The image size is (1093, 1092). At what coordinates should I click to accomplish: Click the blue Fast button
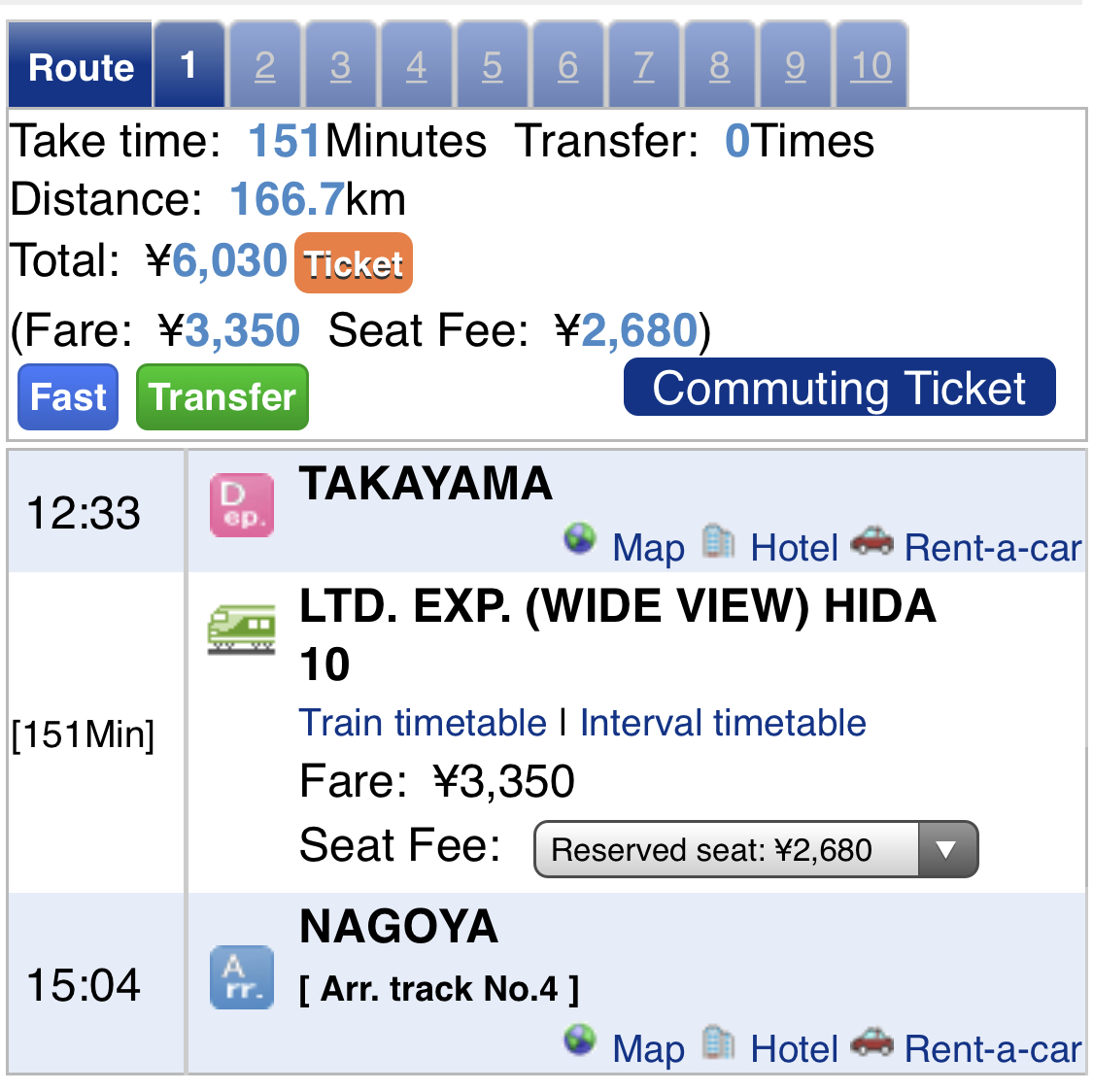click(68, 396)
